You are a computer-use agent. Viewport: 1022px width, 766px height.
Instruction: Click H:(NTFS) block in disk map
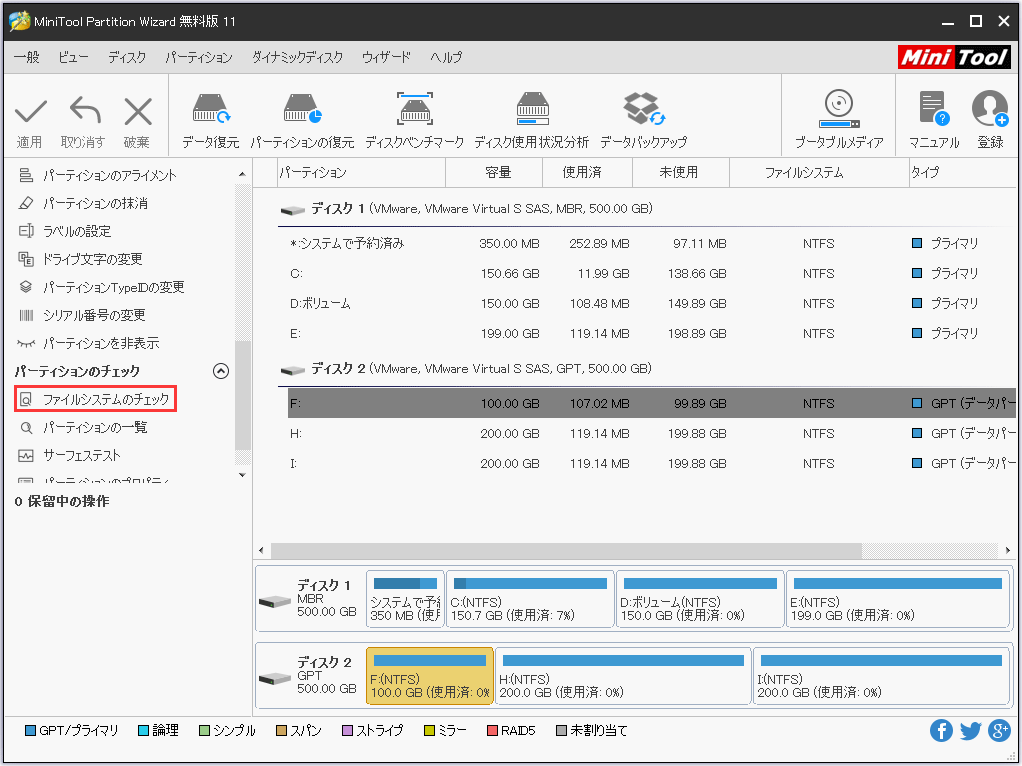pos(623,676)
